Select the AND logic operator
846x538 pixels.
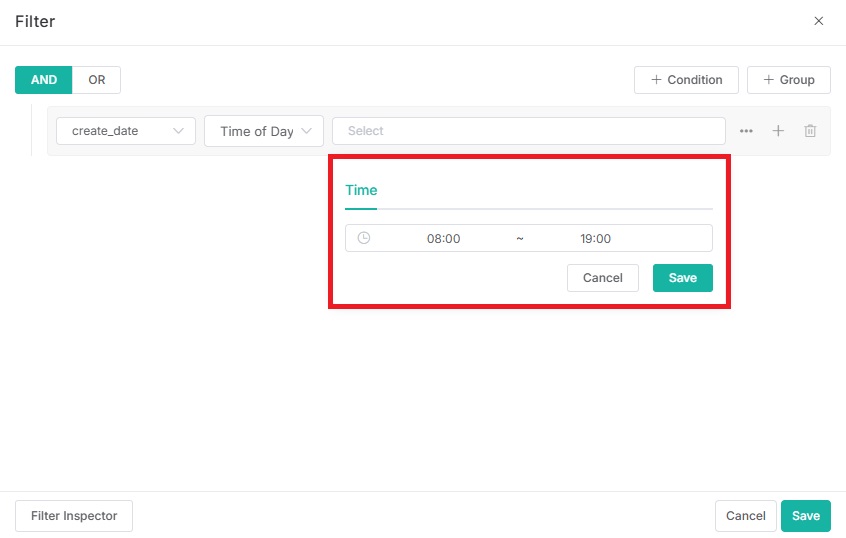coord(44,80)
